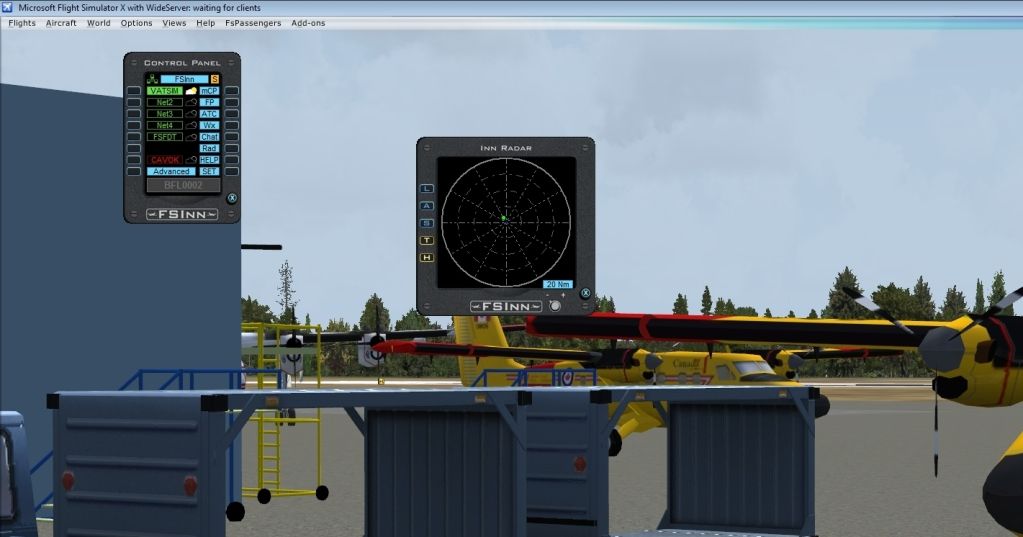Click the left soft key beside Net2
Screen dimensions: 1023x537
click(134, 102)
